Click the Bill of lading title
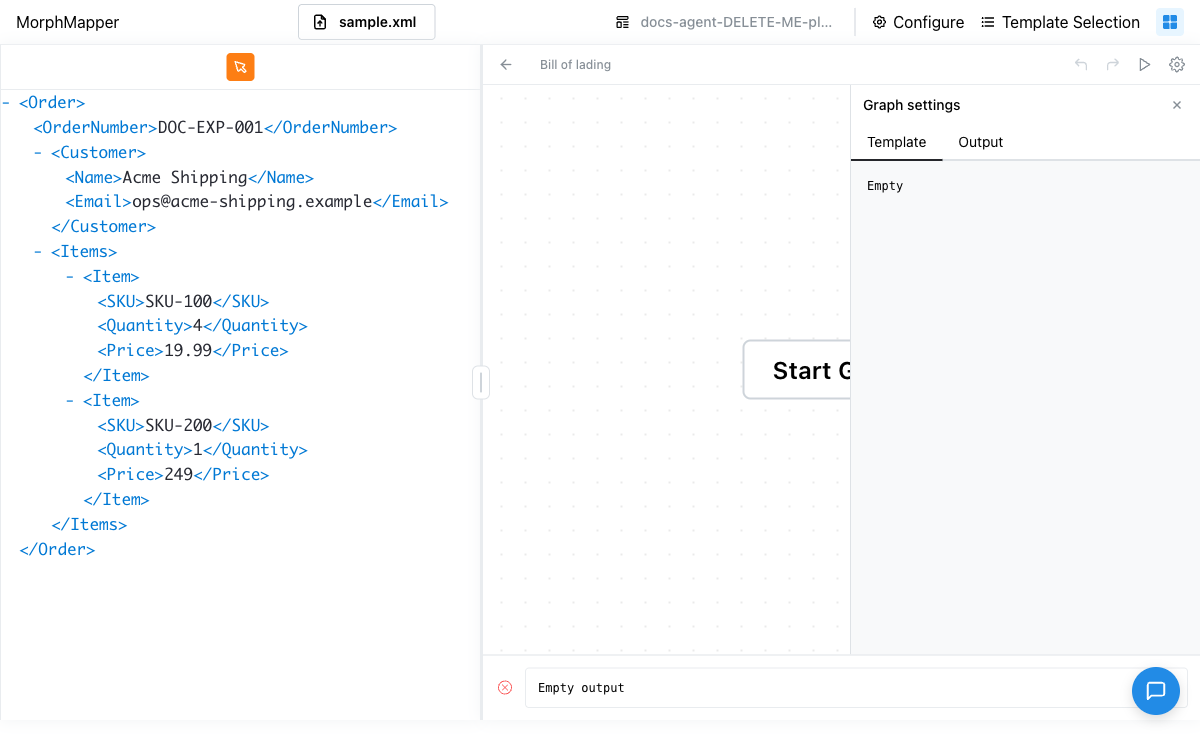1200x735 pixels. click(x=575, y=65)
